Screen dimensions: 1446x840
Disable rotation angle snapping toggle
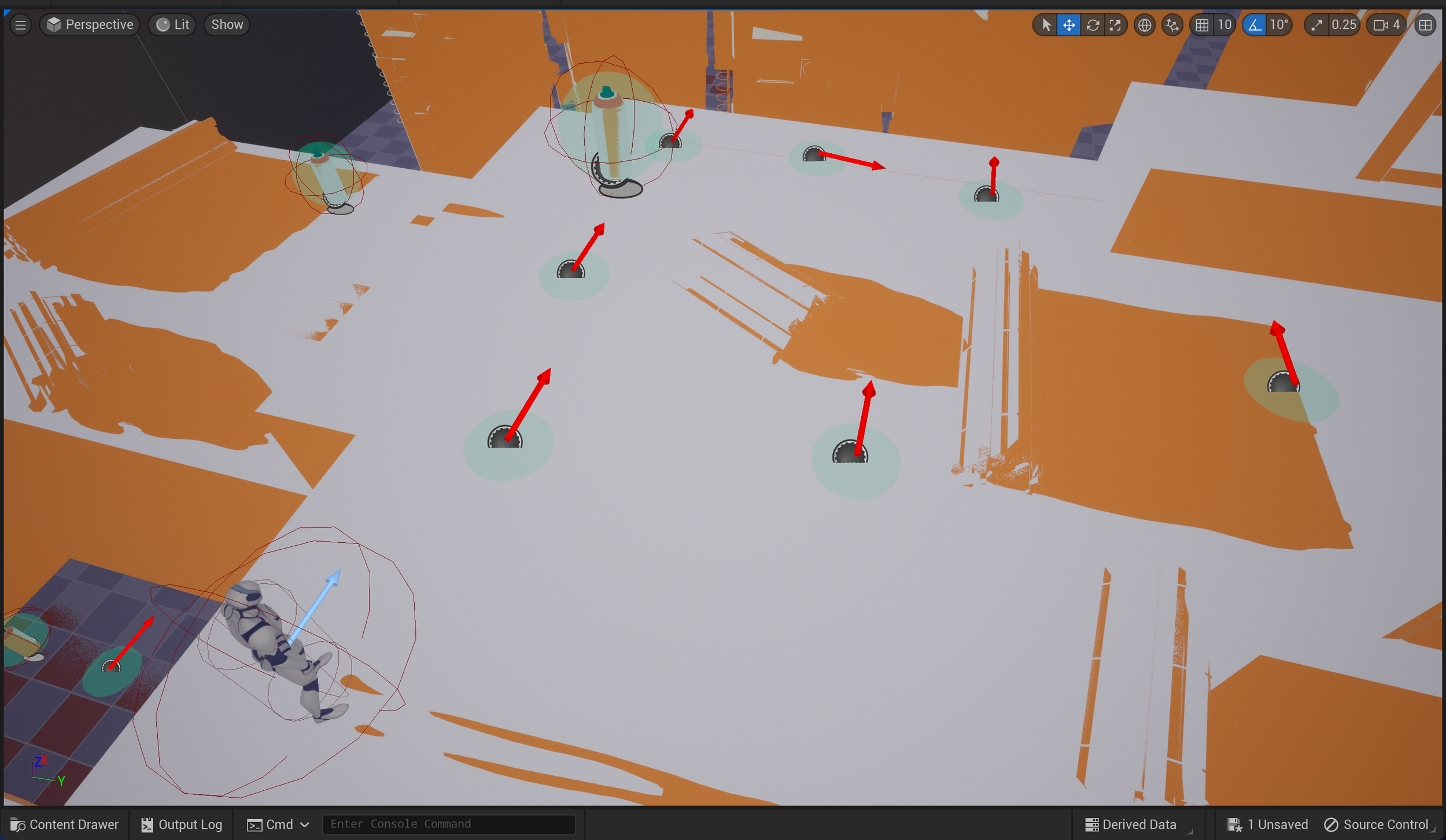[x=1254, y=25]
